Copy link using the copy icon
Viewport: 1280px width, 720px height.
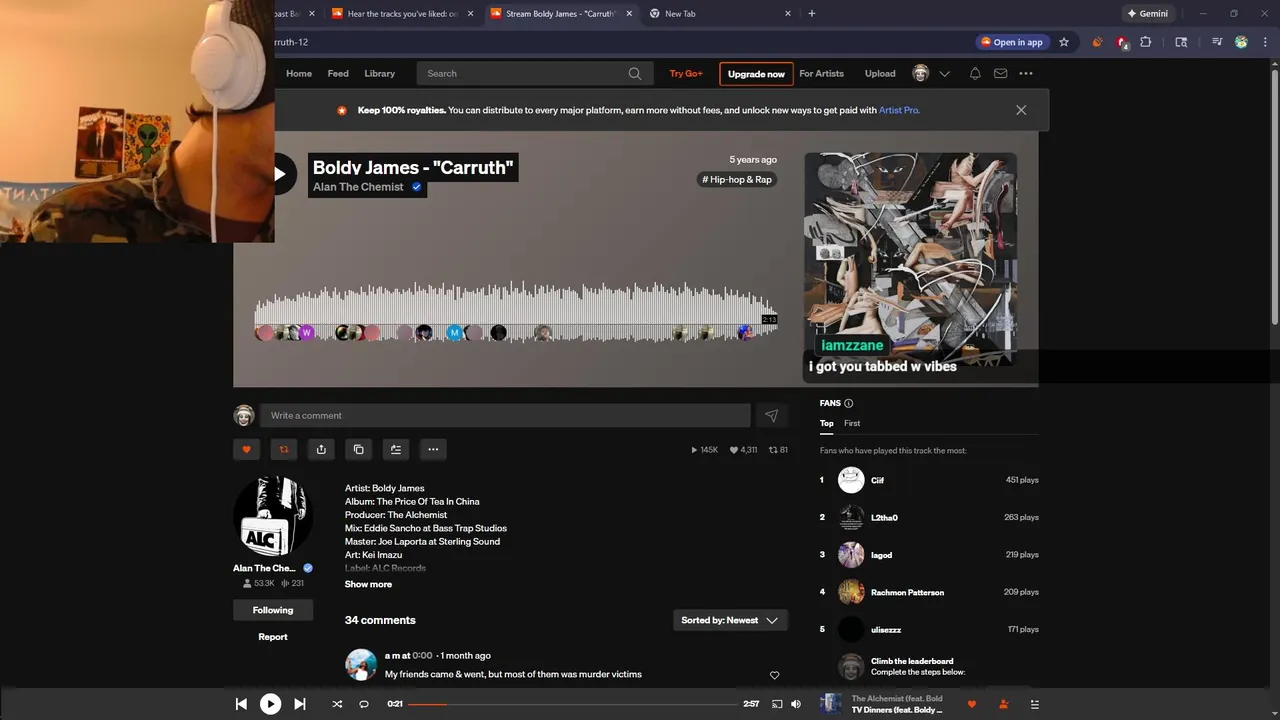click(x=359, y=449)
